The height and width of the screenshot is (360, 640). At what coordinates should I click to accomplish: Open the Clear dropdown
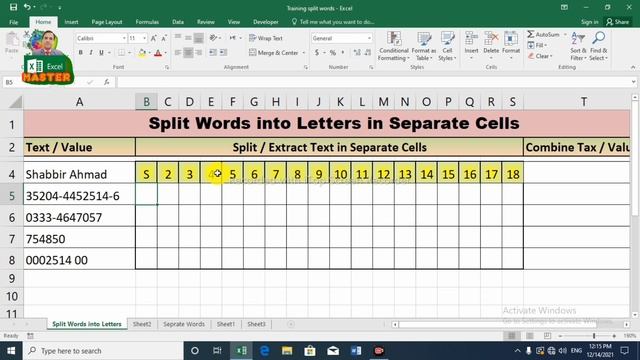pos(540,56)
